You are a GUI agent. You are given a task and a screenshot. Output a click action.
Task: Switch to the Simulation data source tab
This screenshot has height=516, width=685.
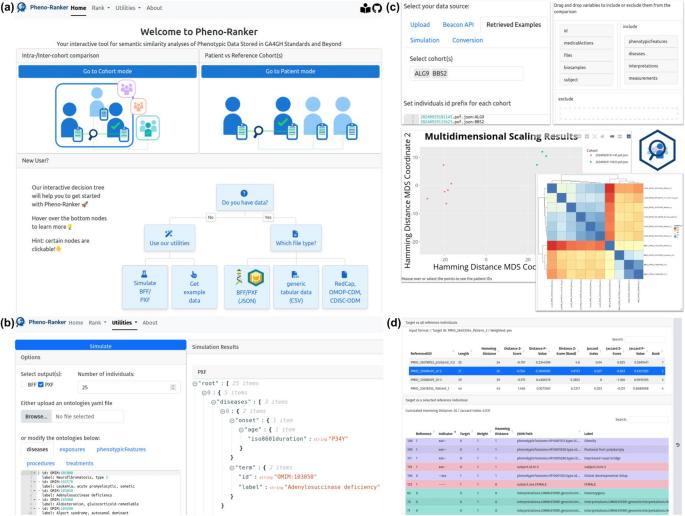425,40
